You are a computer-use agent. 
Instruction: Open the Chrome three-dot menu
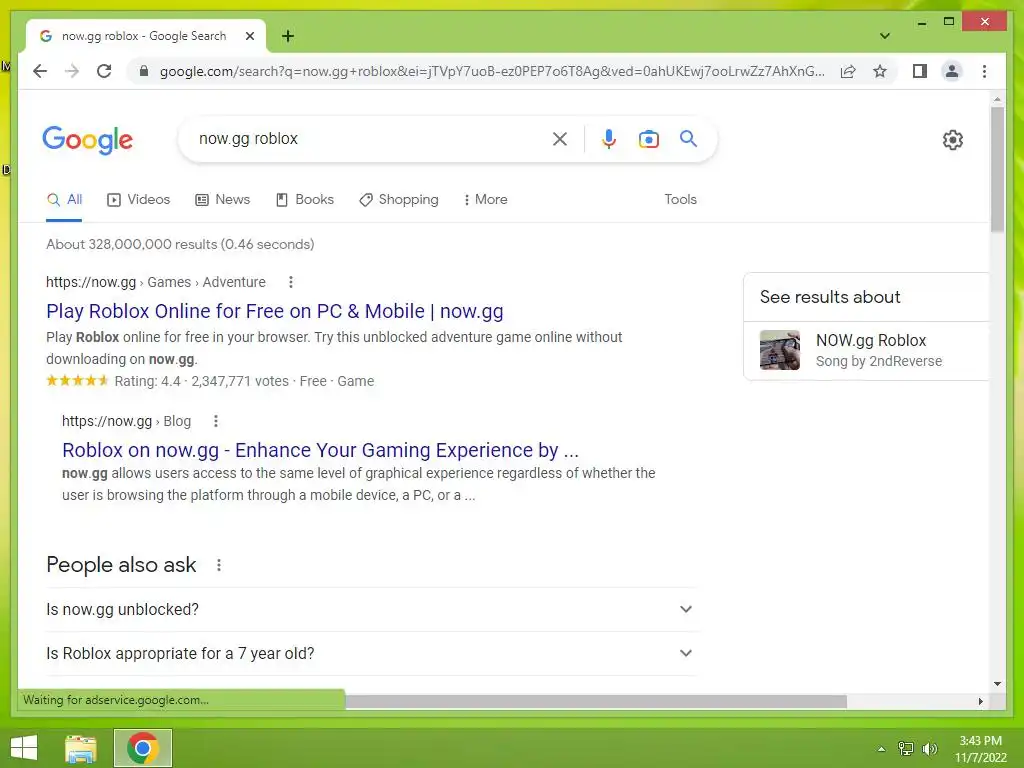pyautogui.click(x=984, y=71)
